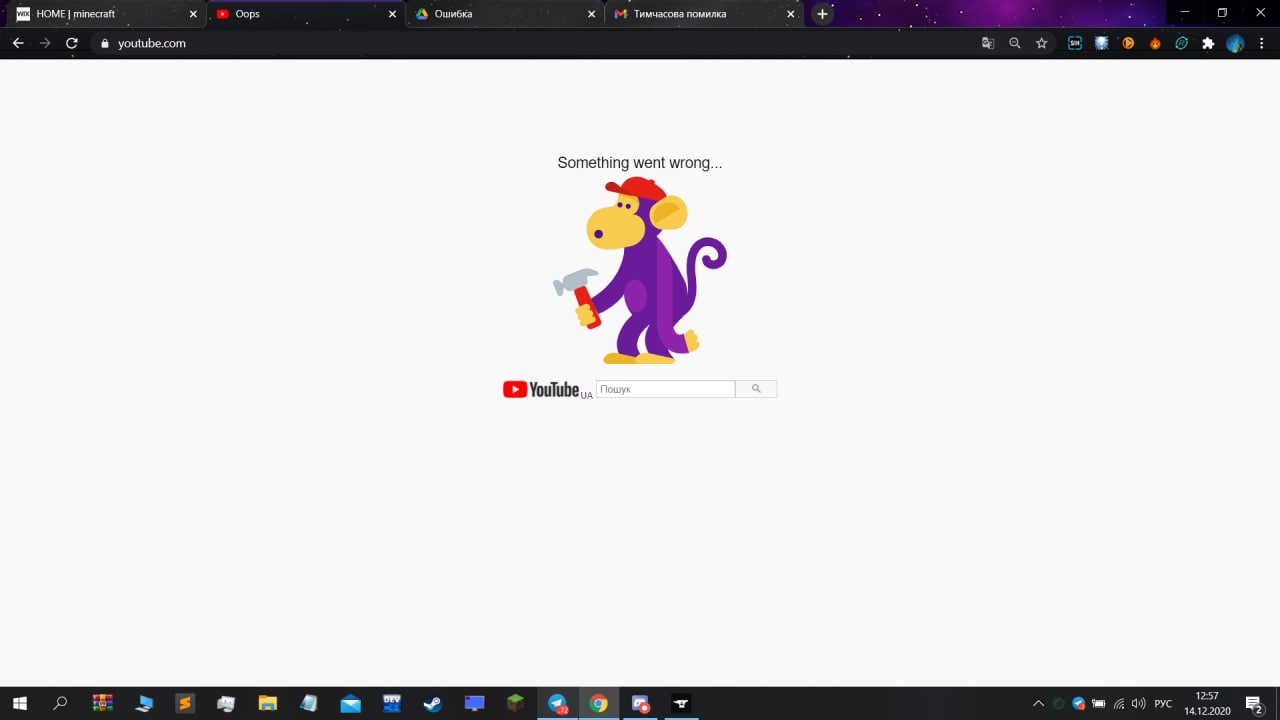The width and height of the screenshot is (1280, 720).
Task: Click the purple monkey with hammer illustration
Action: (x=640, y=270)
